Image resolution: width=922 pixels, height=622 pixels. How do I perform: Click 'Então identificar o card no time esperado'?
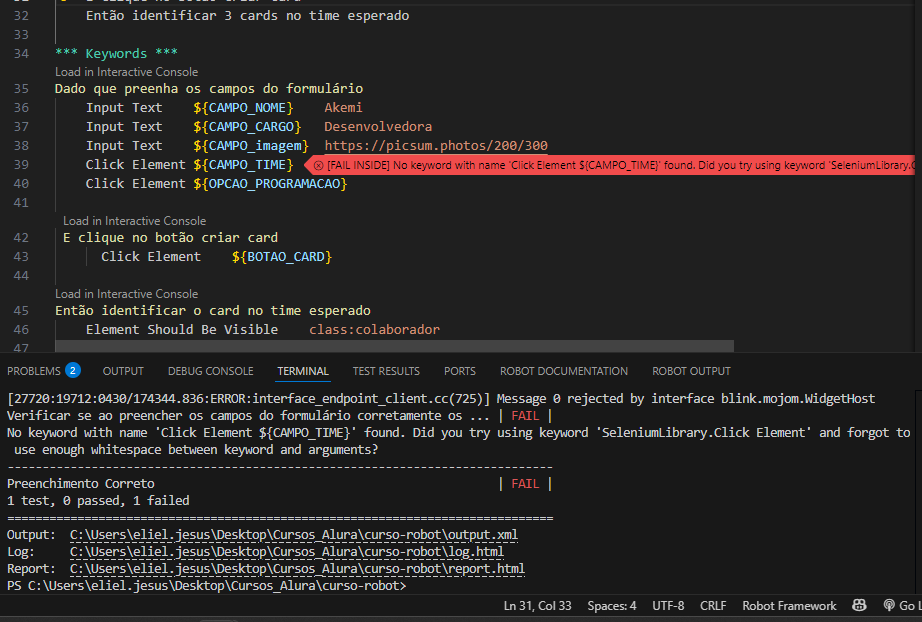tap(213, 311)
